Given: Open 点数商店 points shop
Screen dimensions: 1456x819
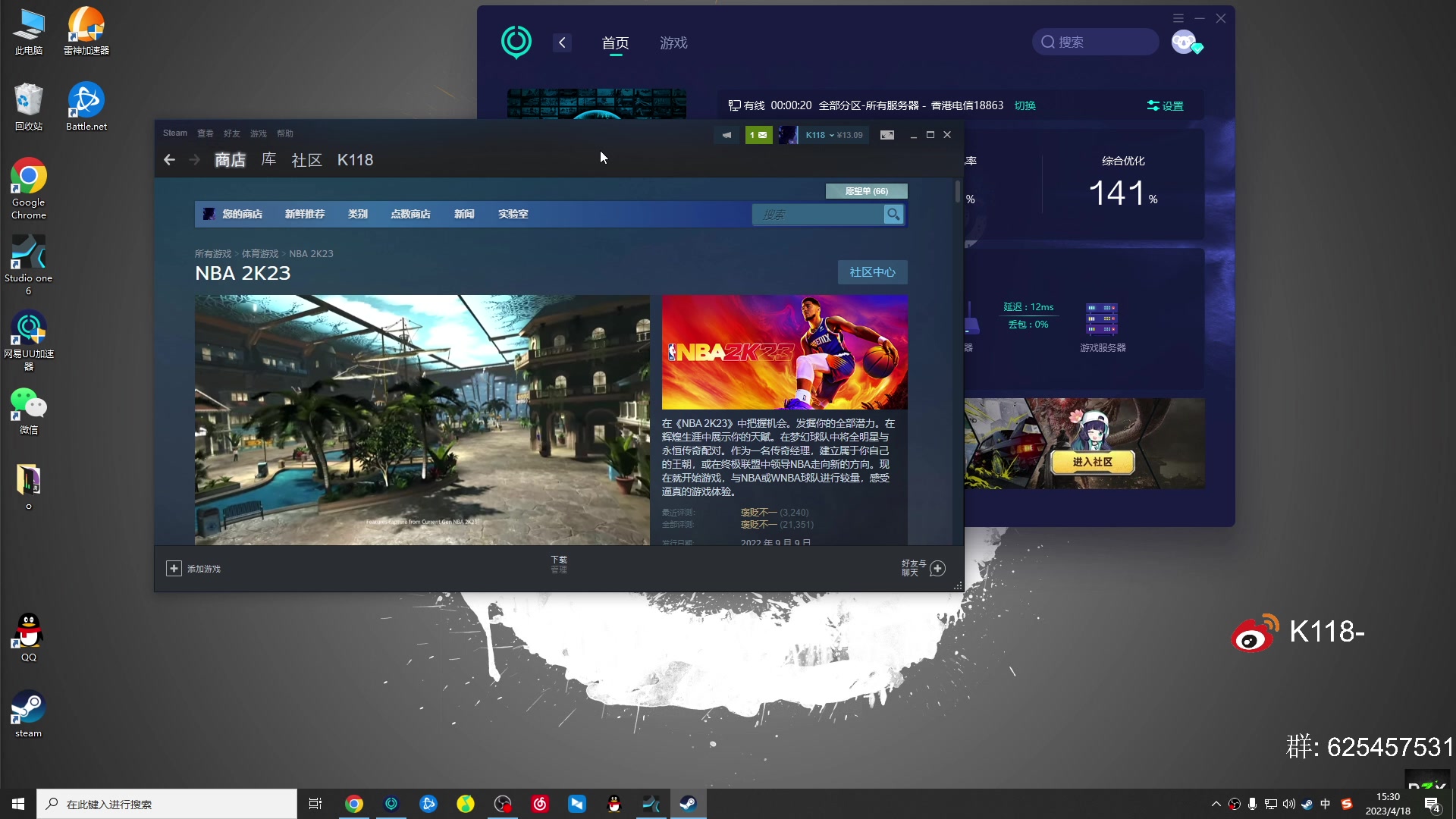Looking at the screenshot, I should point(410,215).
